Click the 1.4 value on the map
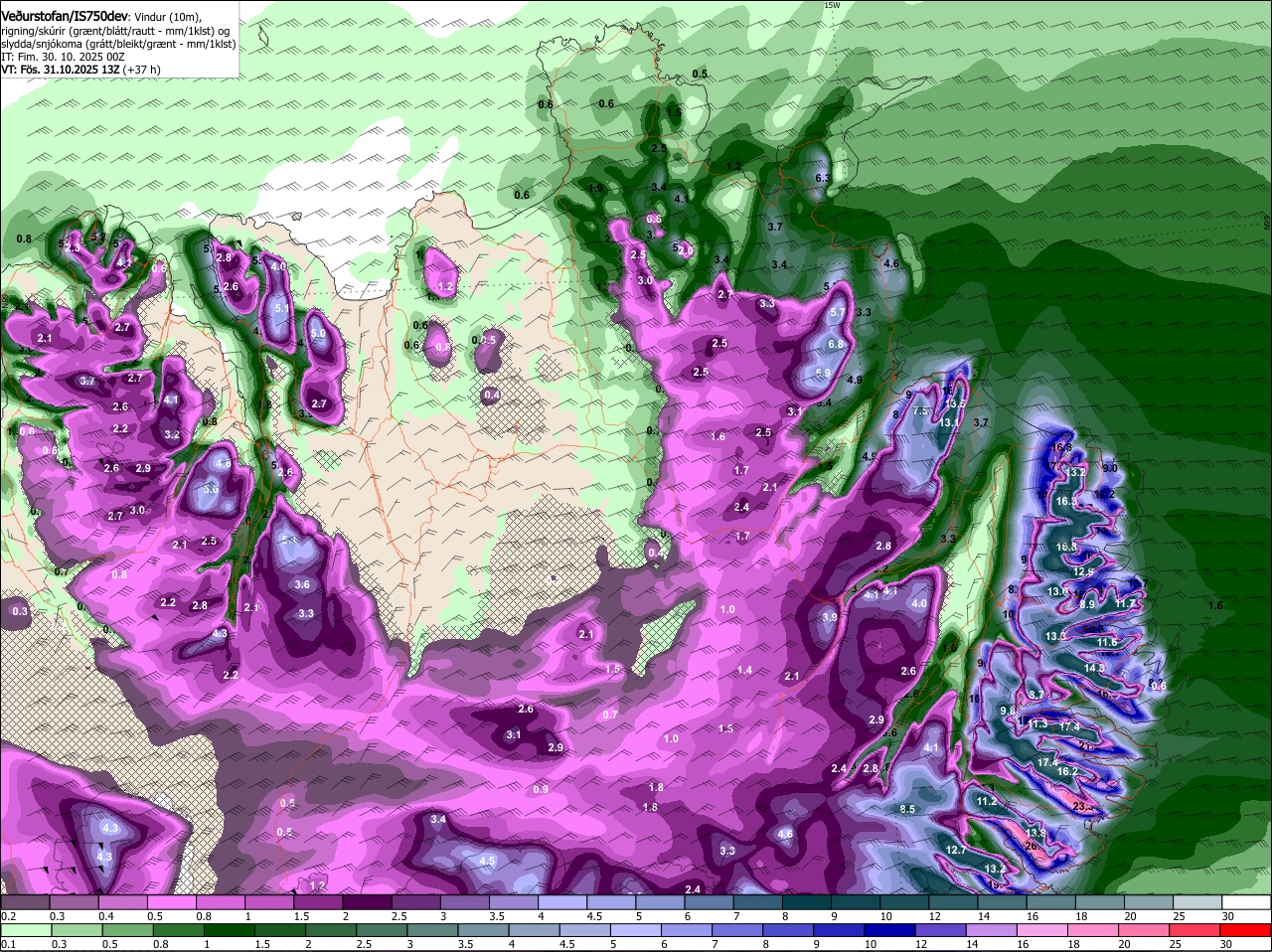This screenshot has height=952, width=1272. [744, 671]
